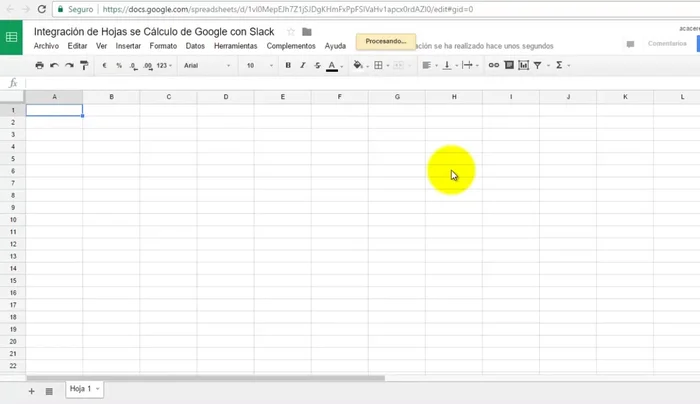Toggle italic text formatting
The image size is (700, 404).
coord(302,65)
